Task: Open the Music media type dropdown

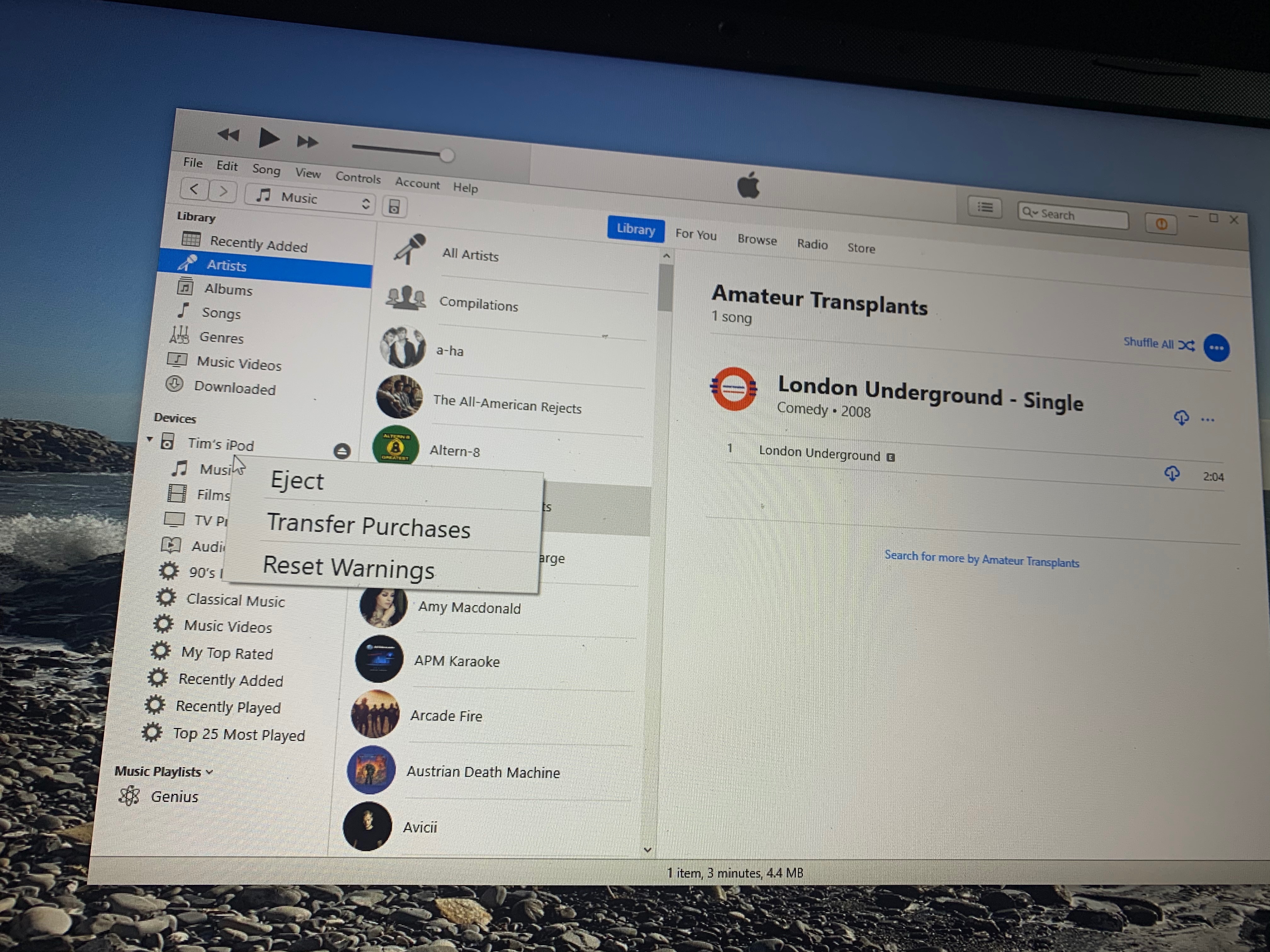Action: point(310,199)
